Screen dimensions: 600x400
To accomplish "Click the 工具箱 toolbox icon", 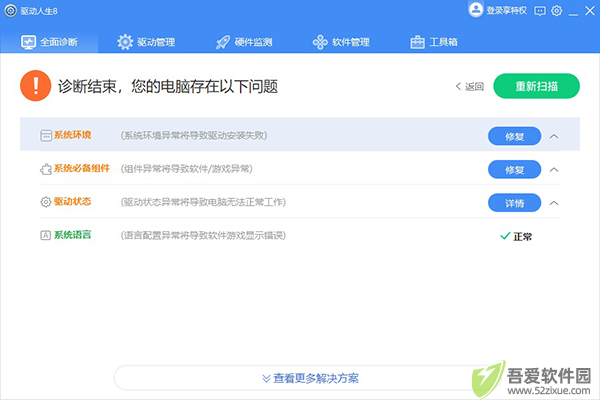I will point(417,42).
